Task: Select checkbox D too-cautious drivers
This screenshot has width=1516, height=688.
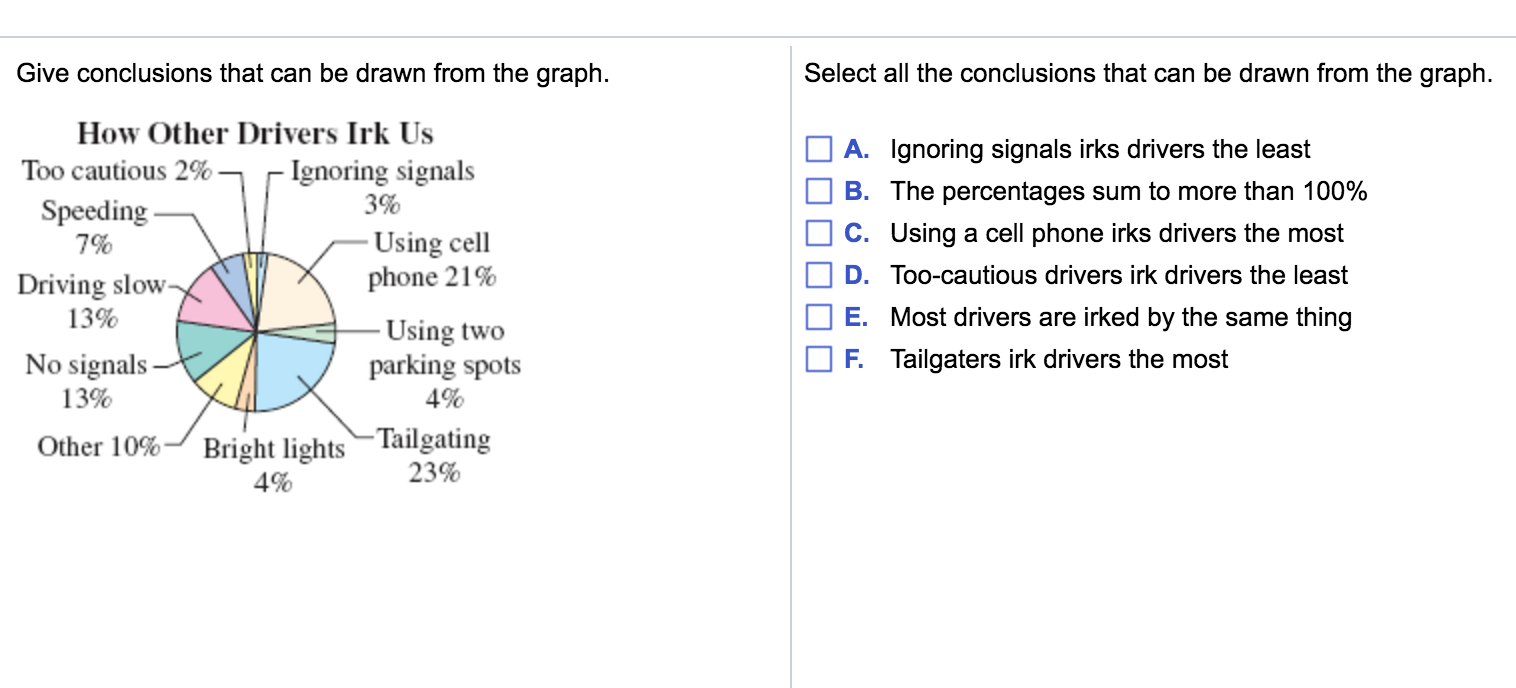Action: [819, 276]
